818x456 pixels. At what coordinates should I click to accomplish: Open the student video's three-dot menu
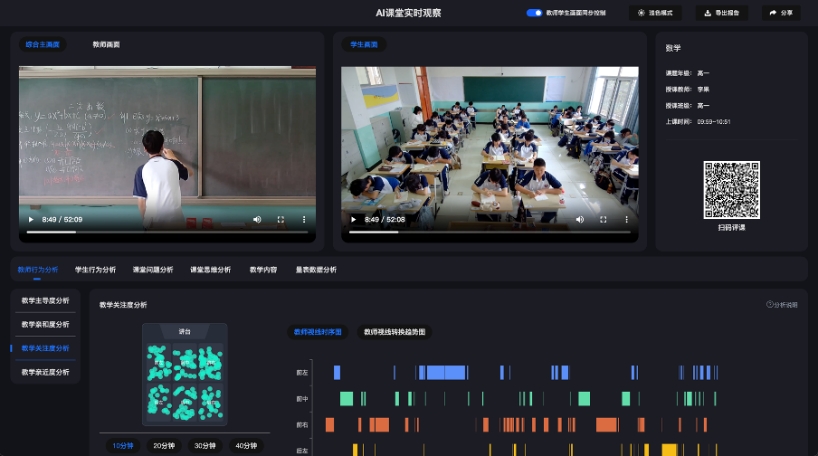click(x=626, y=219)
